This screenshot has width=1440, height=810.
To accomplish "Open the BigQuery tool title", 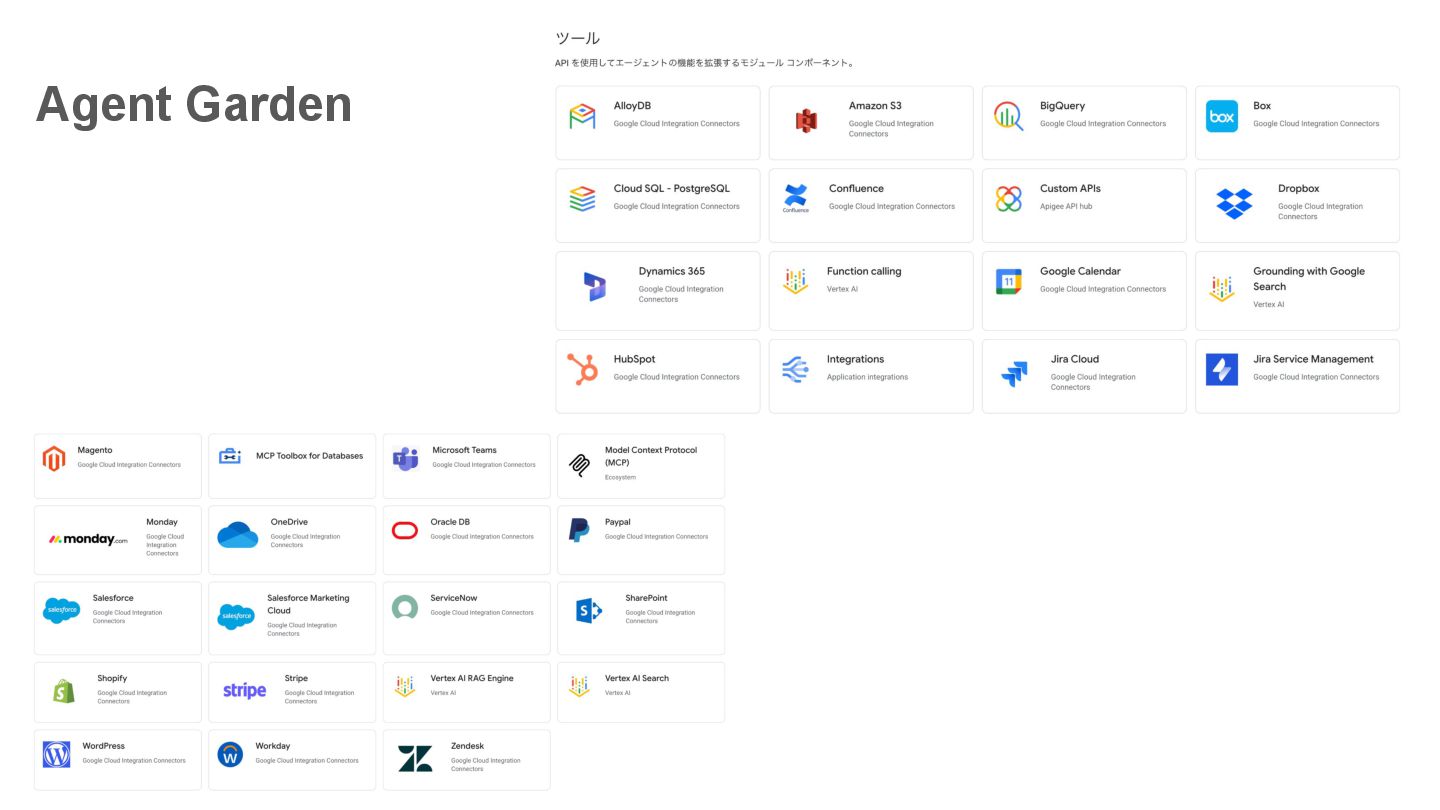I will tap(1062, 106).
